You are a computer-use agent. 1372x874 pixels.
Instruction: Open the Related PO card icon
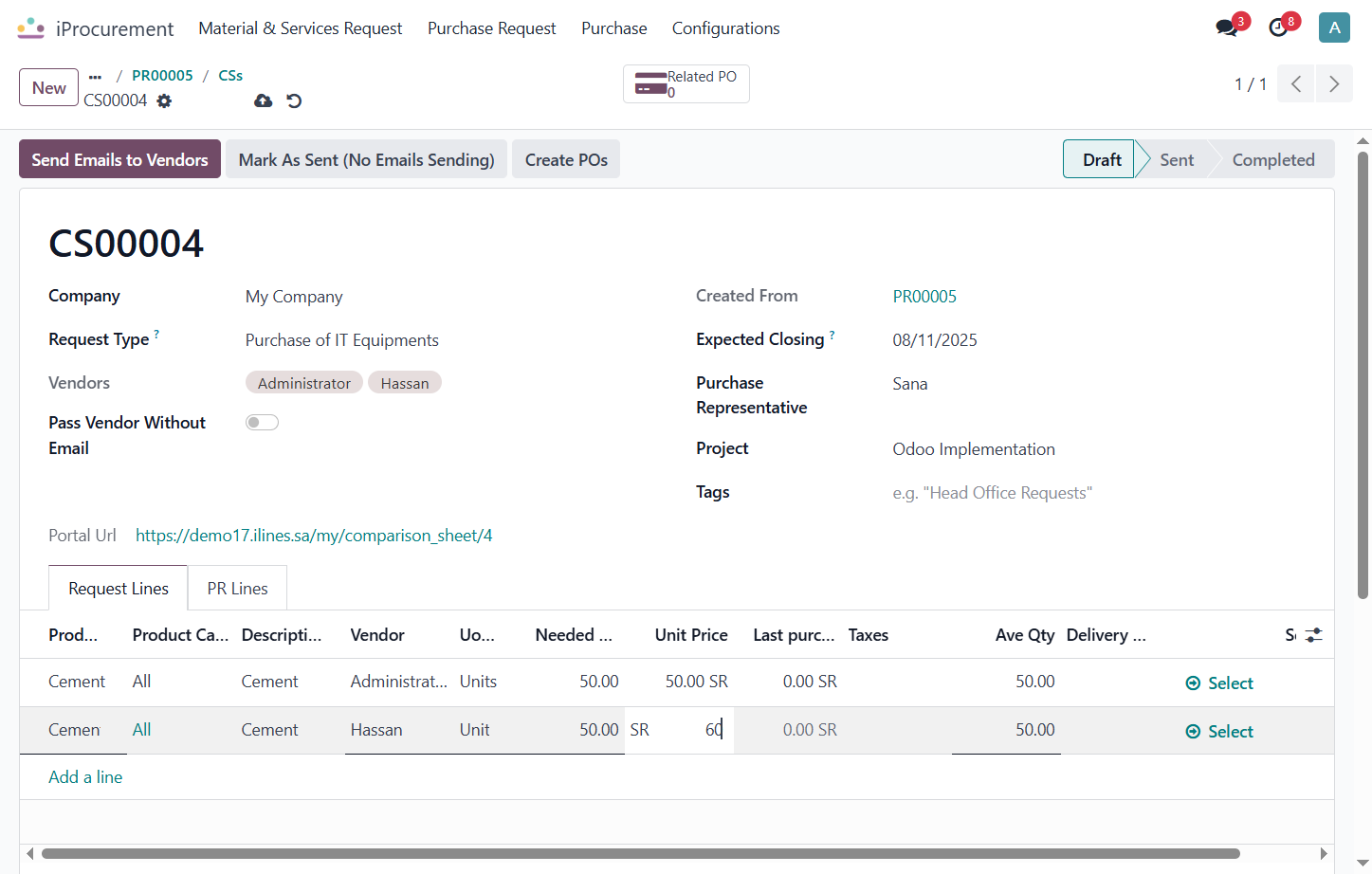pos(650,83)
